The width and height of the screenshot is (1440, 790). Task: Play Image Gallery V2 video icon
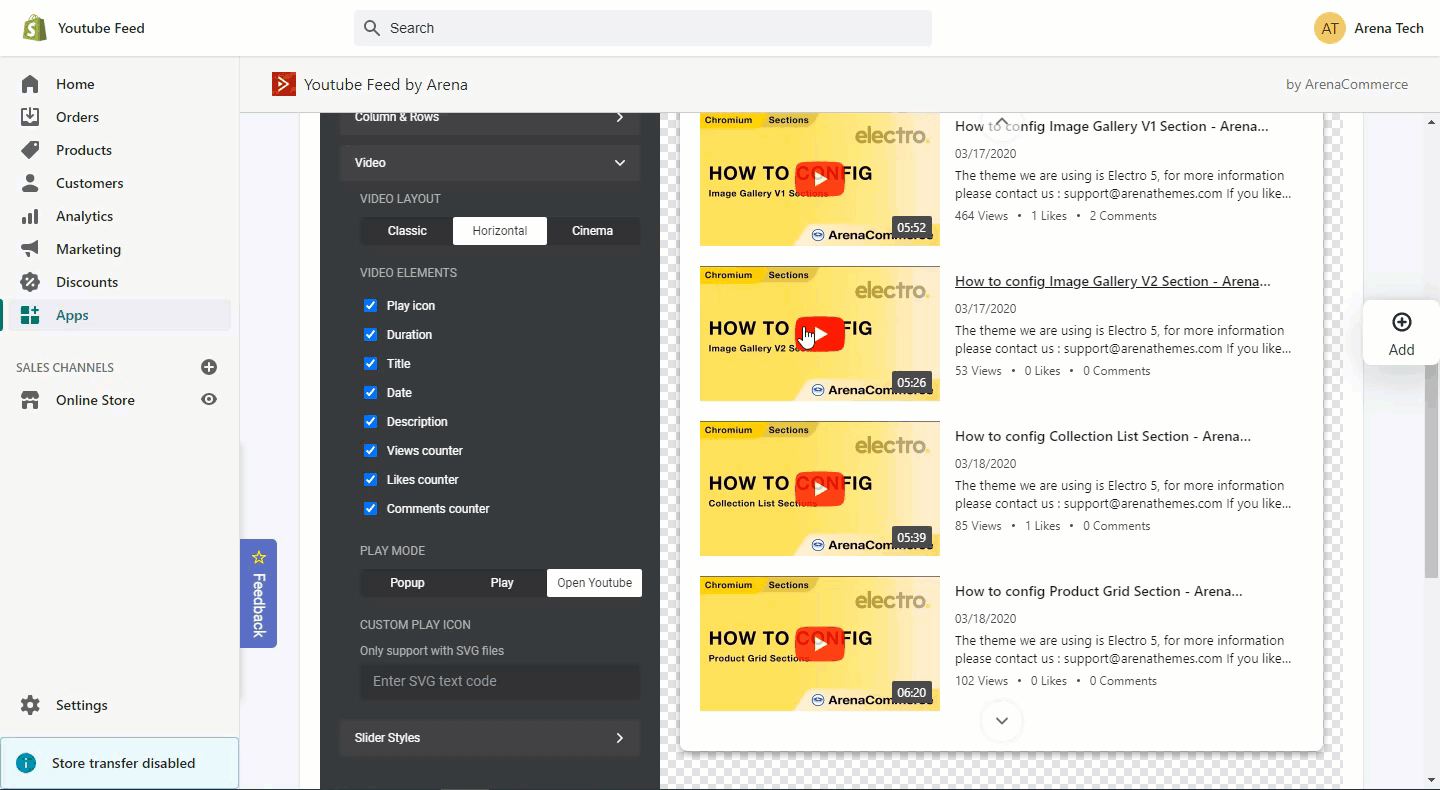tap(820, 334)
